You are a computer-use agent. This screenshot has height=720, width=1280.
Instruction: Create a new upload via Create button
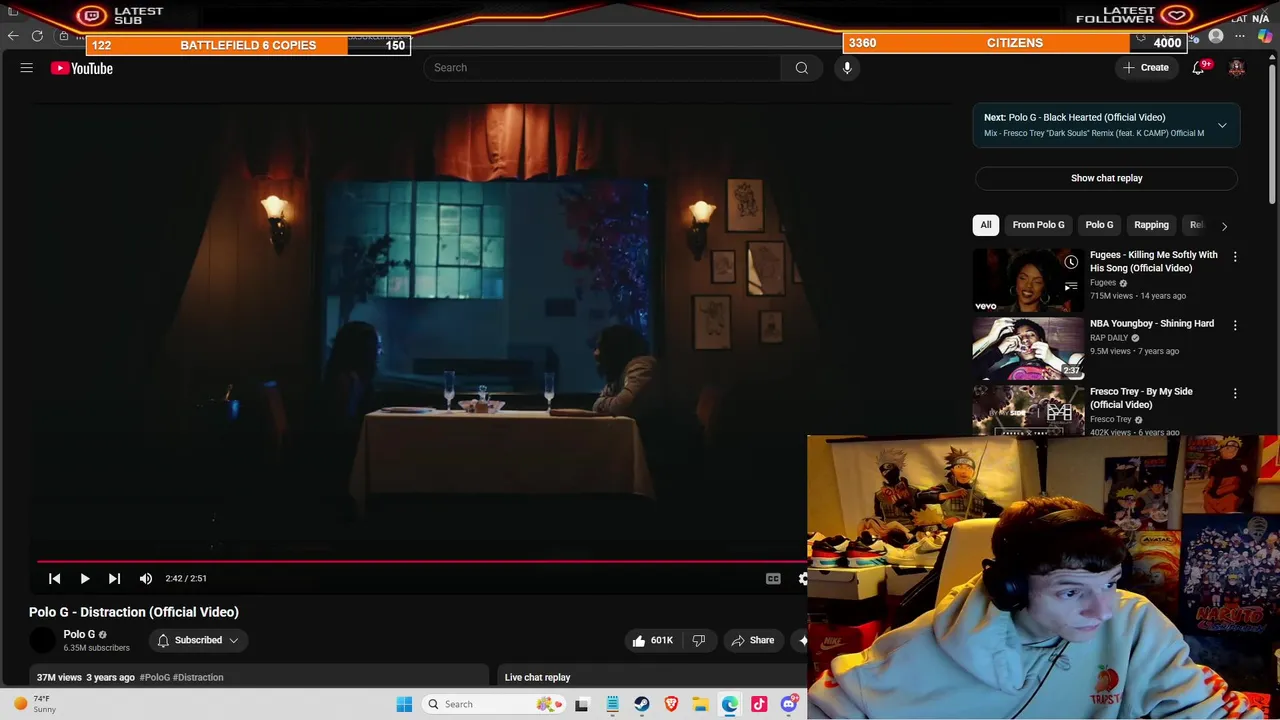1146,68
